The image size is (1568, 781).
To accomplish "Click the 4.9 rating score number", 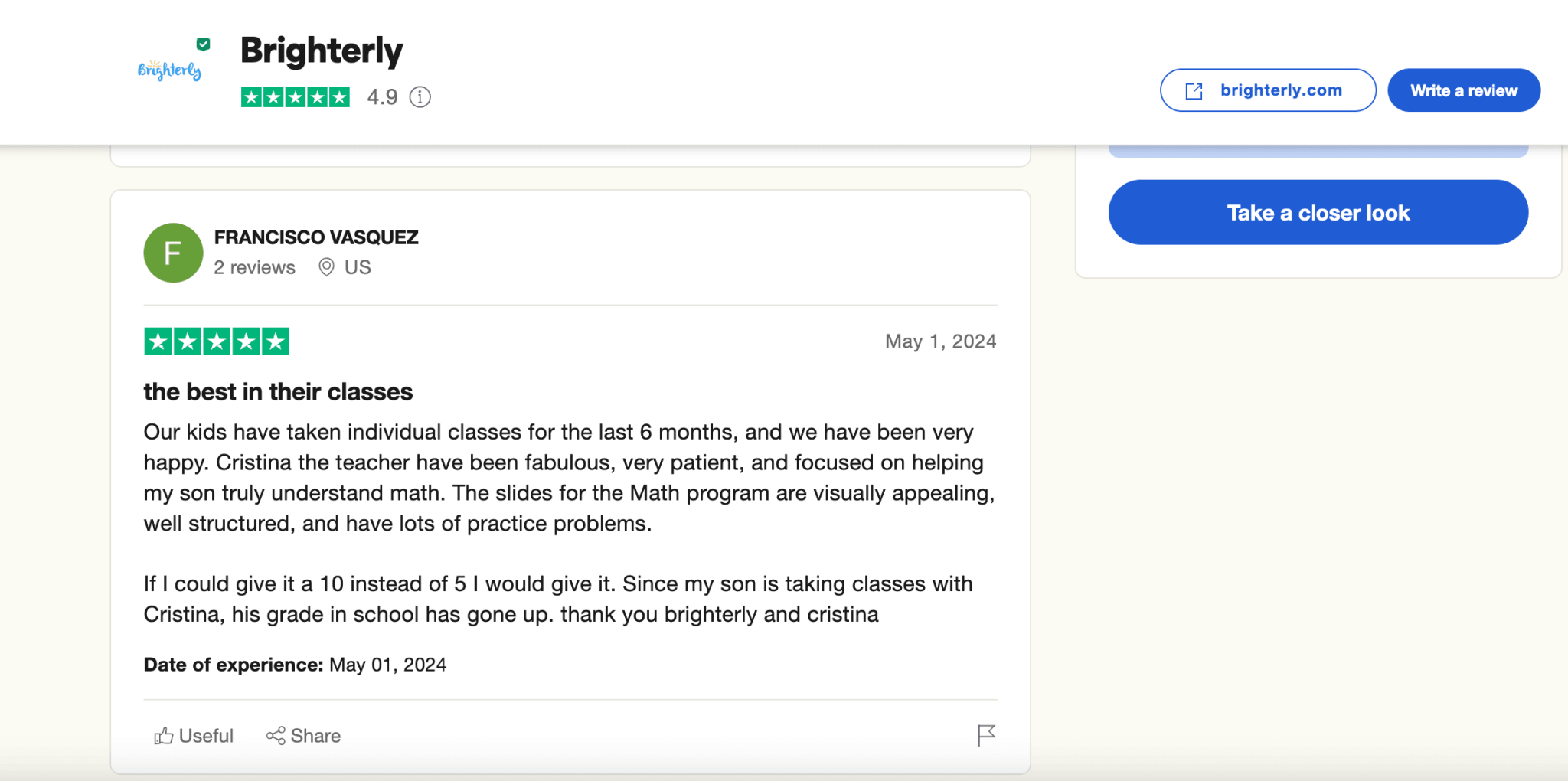I will tap(382, 97).
